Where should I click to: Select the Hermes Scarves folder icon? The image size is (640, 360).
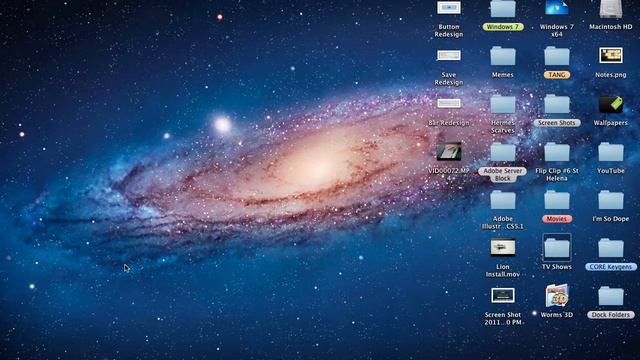[x=502, y=104]
